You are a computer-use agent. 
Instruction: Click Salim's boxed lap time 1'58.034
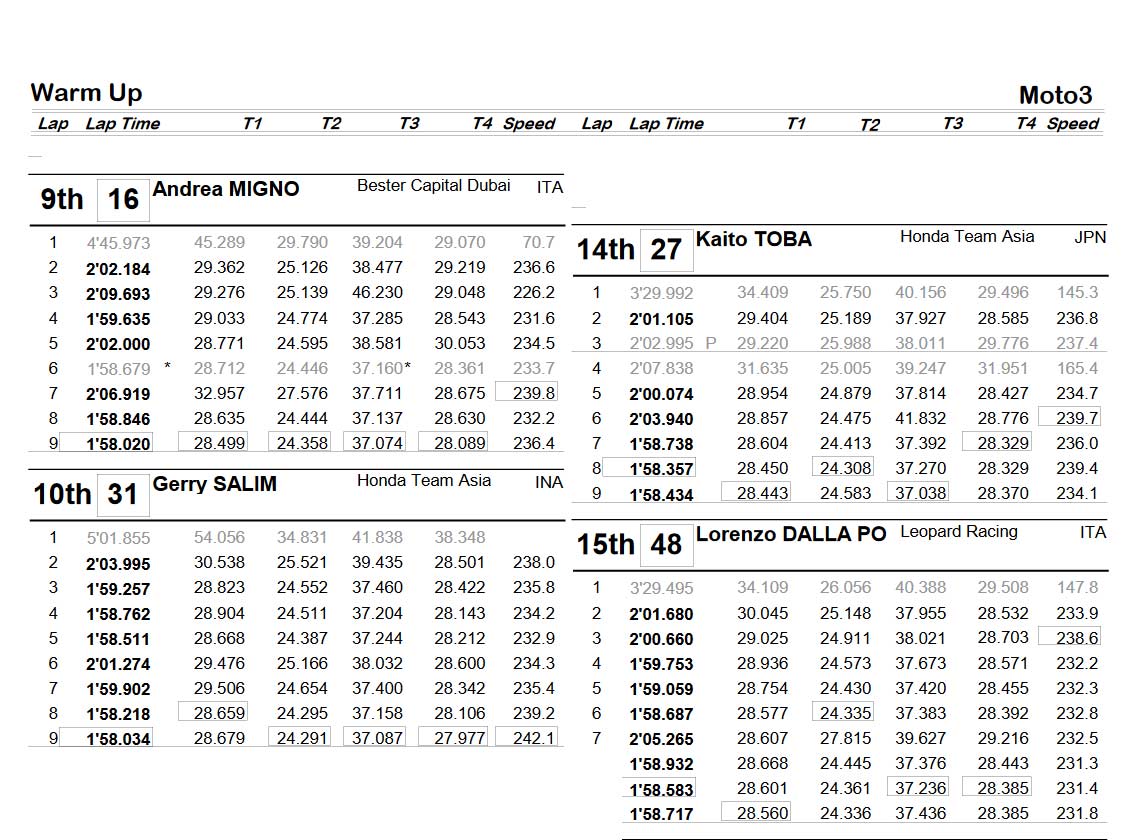(118, 739)
